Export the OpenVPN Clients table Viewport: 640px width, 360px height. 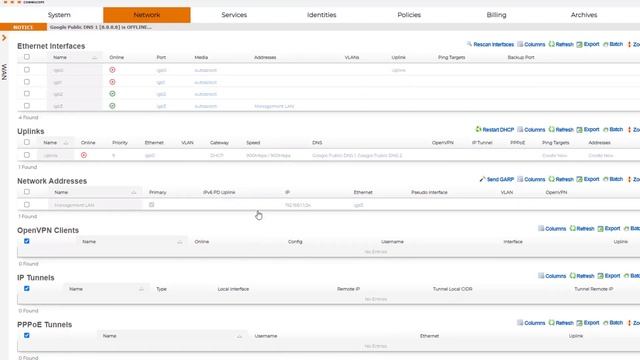(609, 229)
